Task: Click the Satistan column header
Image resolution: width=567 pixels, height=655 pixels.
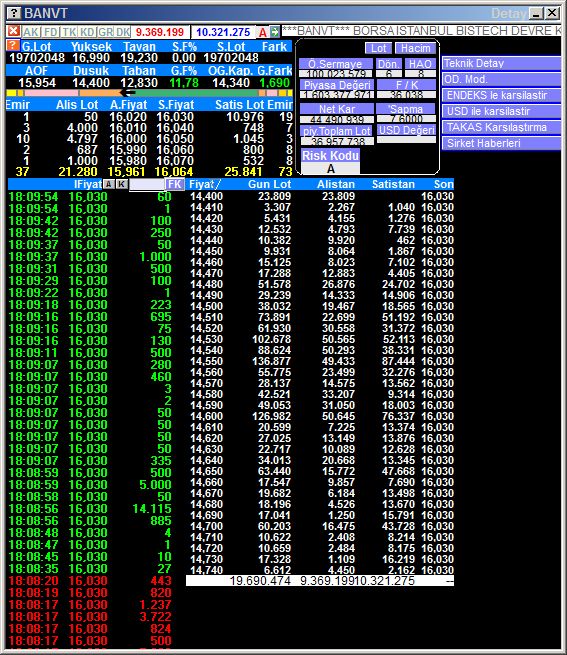Action: (x=393, y=184)
